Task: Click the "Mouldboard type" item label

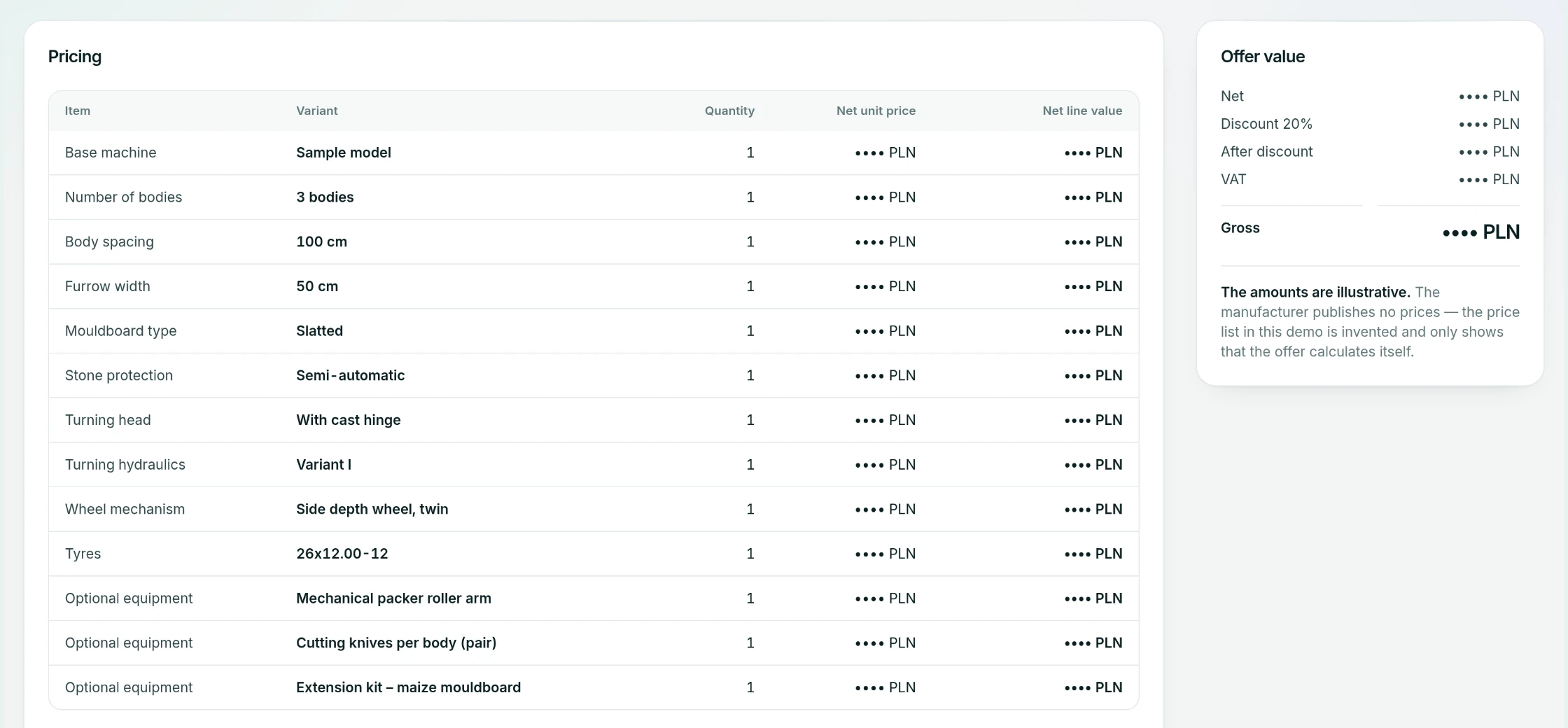Action: (120, 331)
